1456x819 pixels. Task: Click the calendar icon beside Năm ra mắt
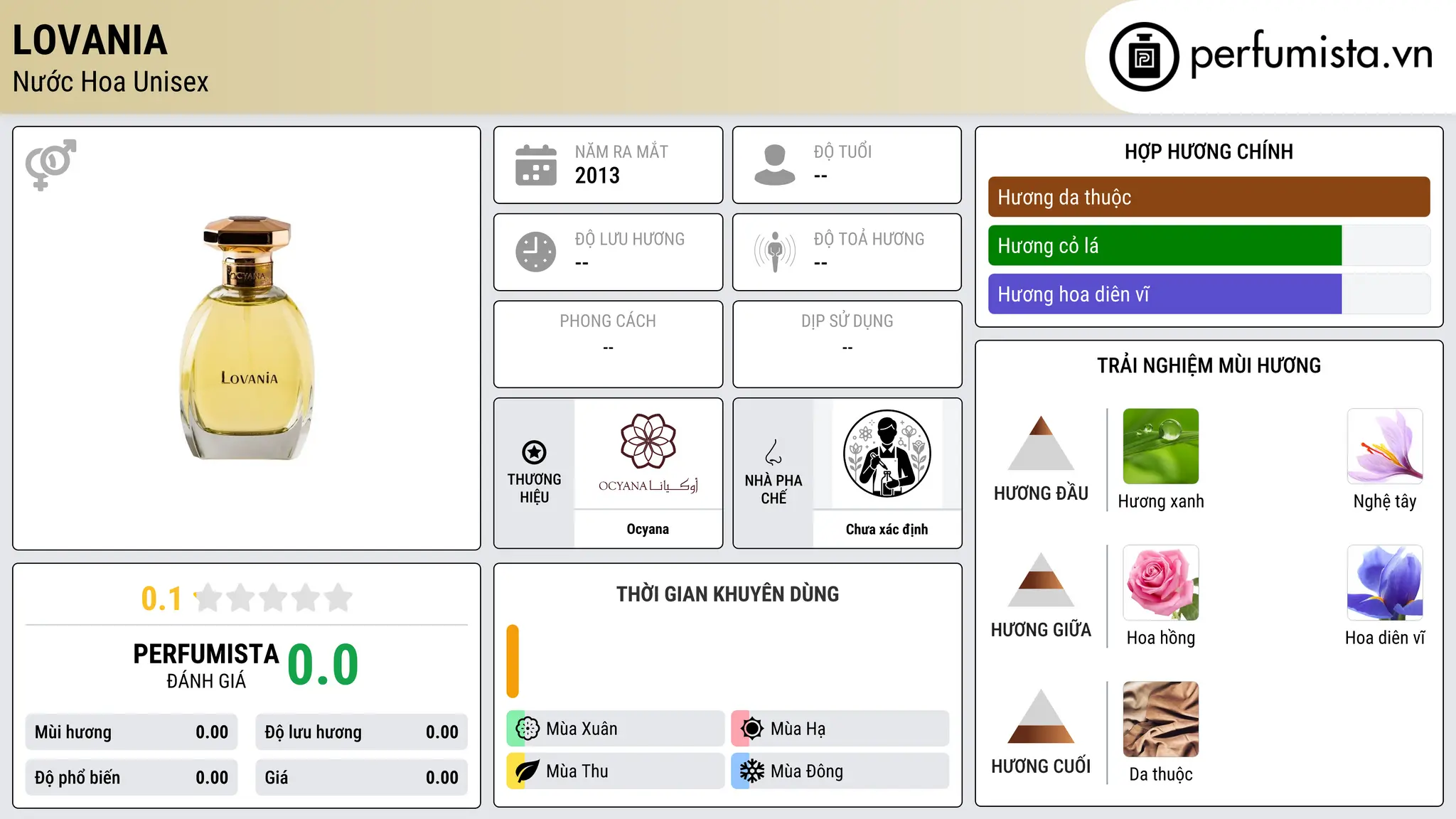536,165
